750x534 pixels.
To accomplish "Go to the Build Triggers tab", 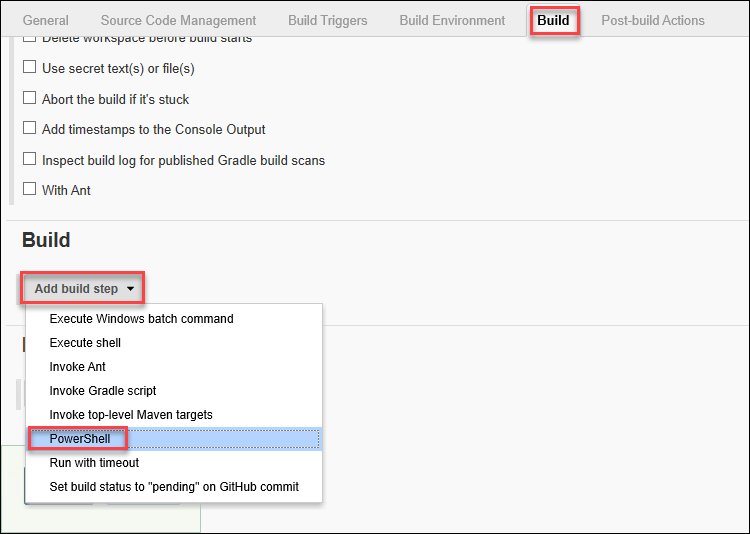I will point(328,21).
